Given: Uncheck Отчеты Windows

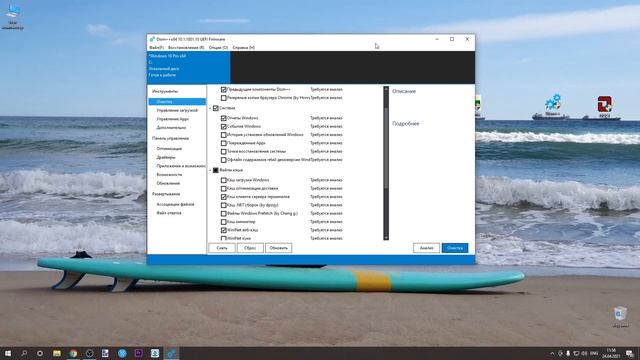Looking at the screenshot, I should tap(223, 118).
